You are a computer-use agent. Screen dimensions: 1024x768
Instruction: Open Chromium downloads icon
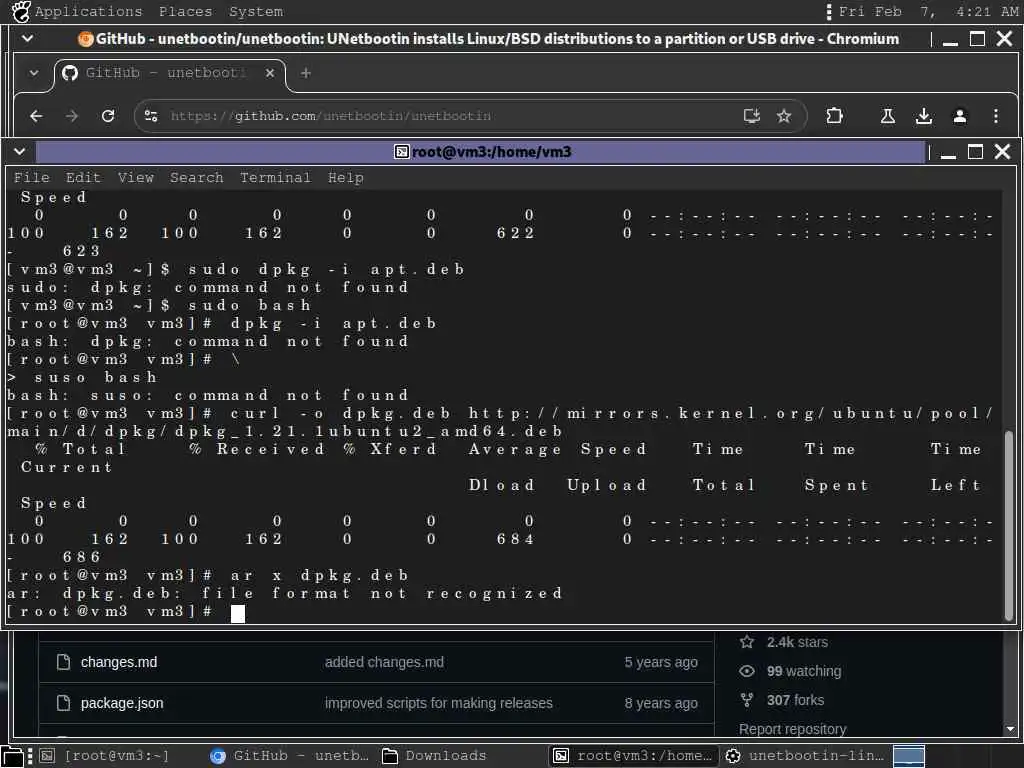coord(923,116)
